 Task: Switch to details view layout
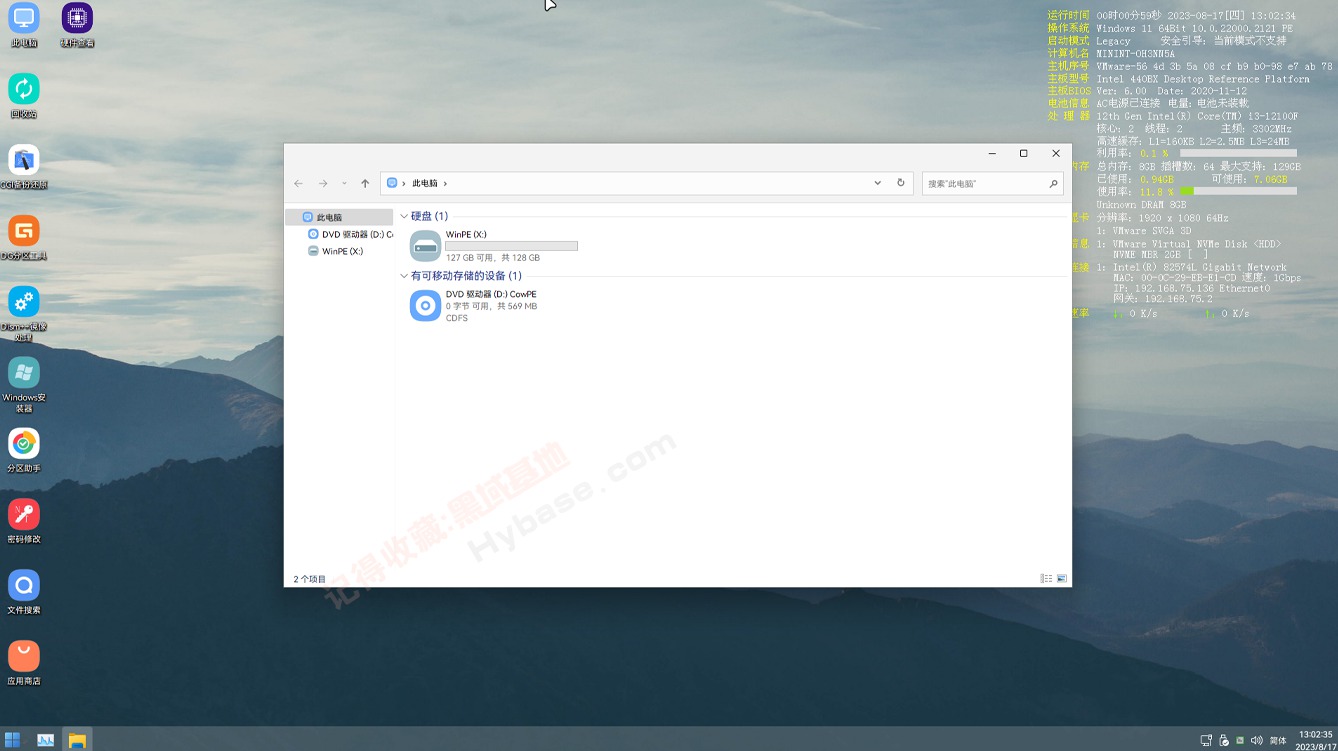click(x=1046, y=578)
